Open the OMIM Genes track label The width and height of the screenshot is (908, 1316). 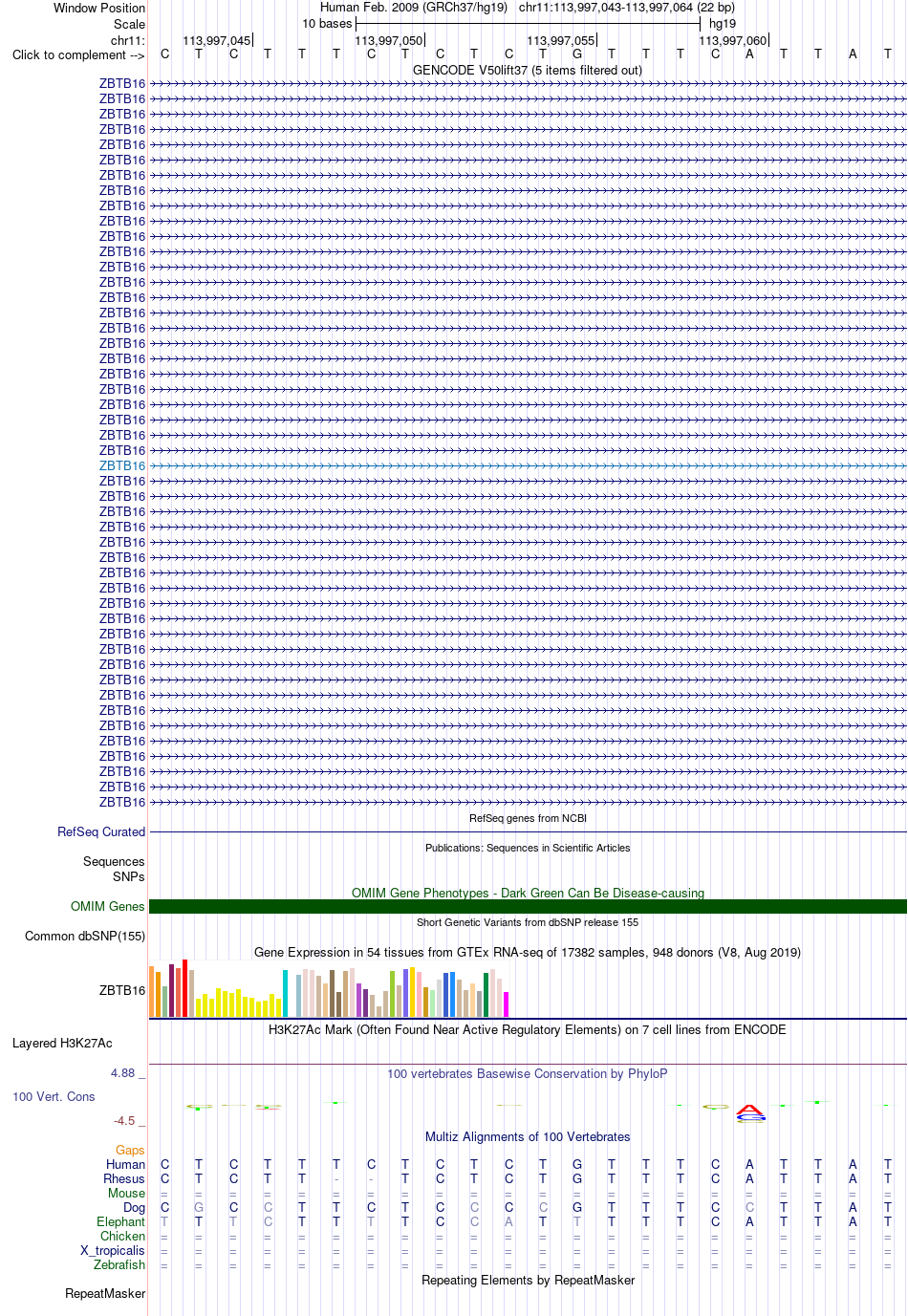click(x=108, y=906)
